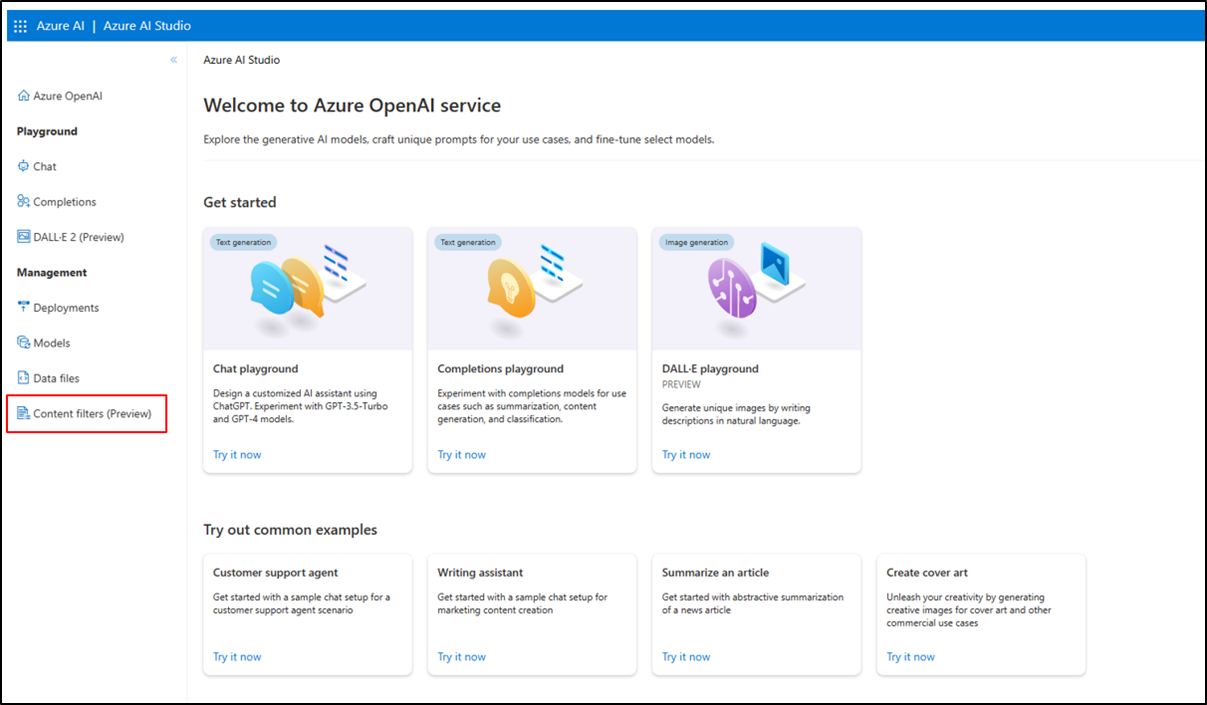Click the Completions sidebar icon
Image resolution: width=1207 pixels, height=705 pixels.
[x=23, y=201]
